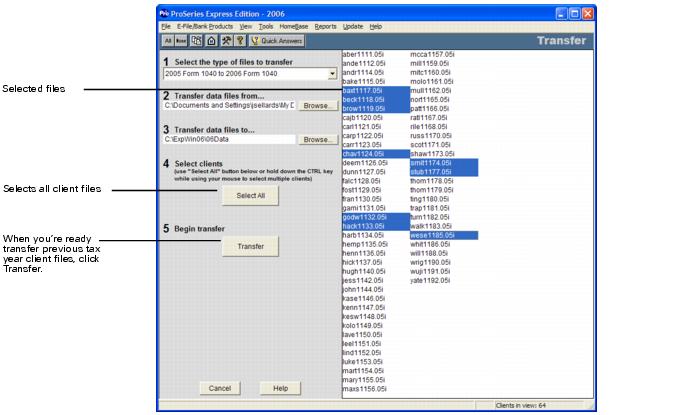Viewport: 674px width, 415px height.
Task: Click the ProSeries app icon in title bar
Action: pos(164,14)
